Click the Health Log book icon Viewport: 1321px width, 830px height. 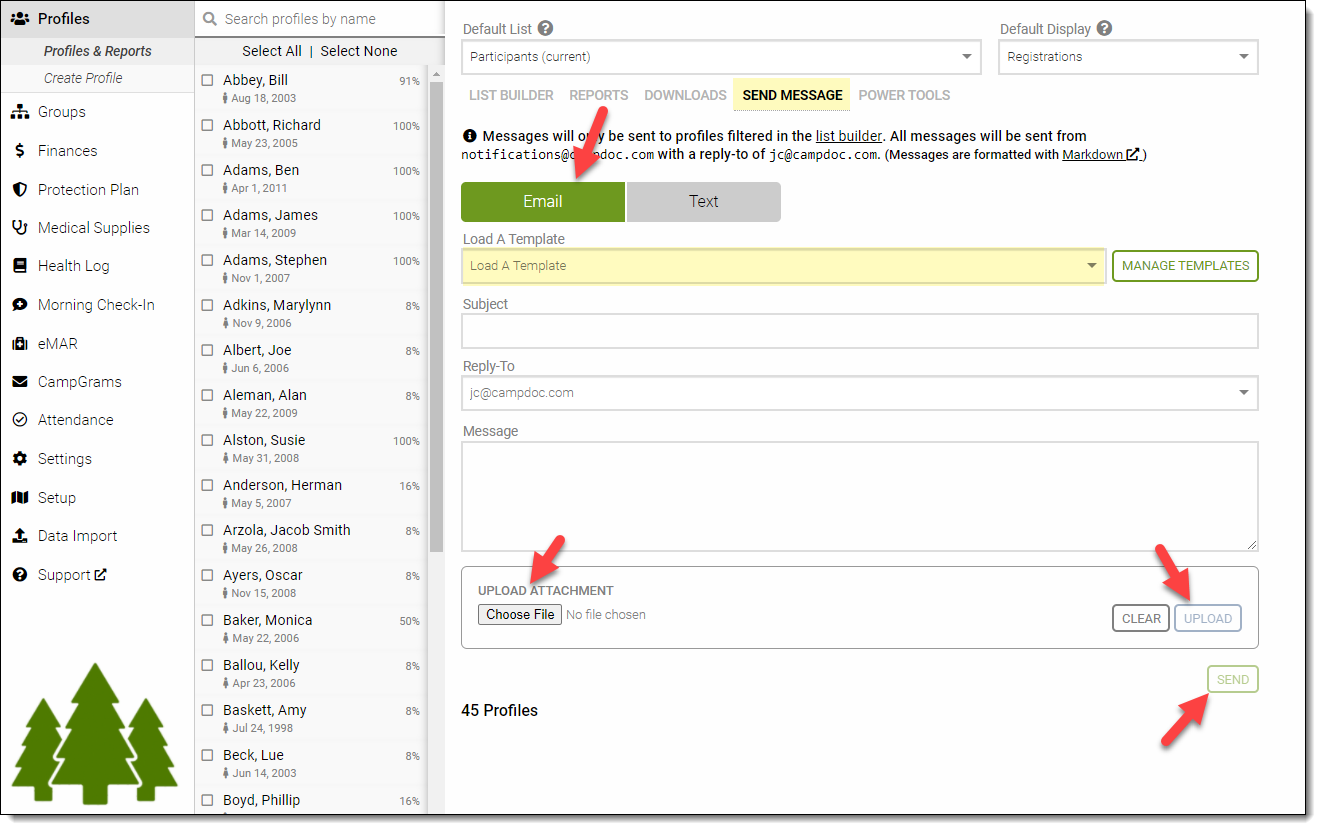click(x=19, y=266)
